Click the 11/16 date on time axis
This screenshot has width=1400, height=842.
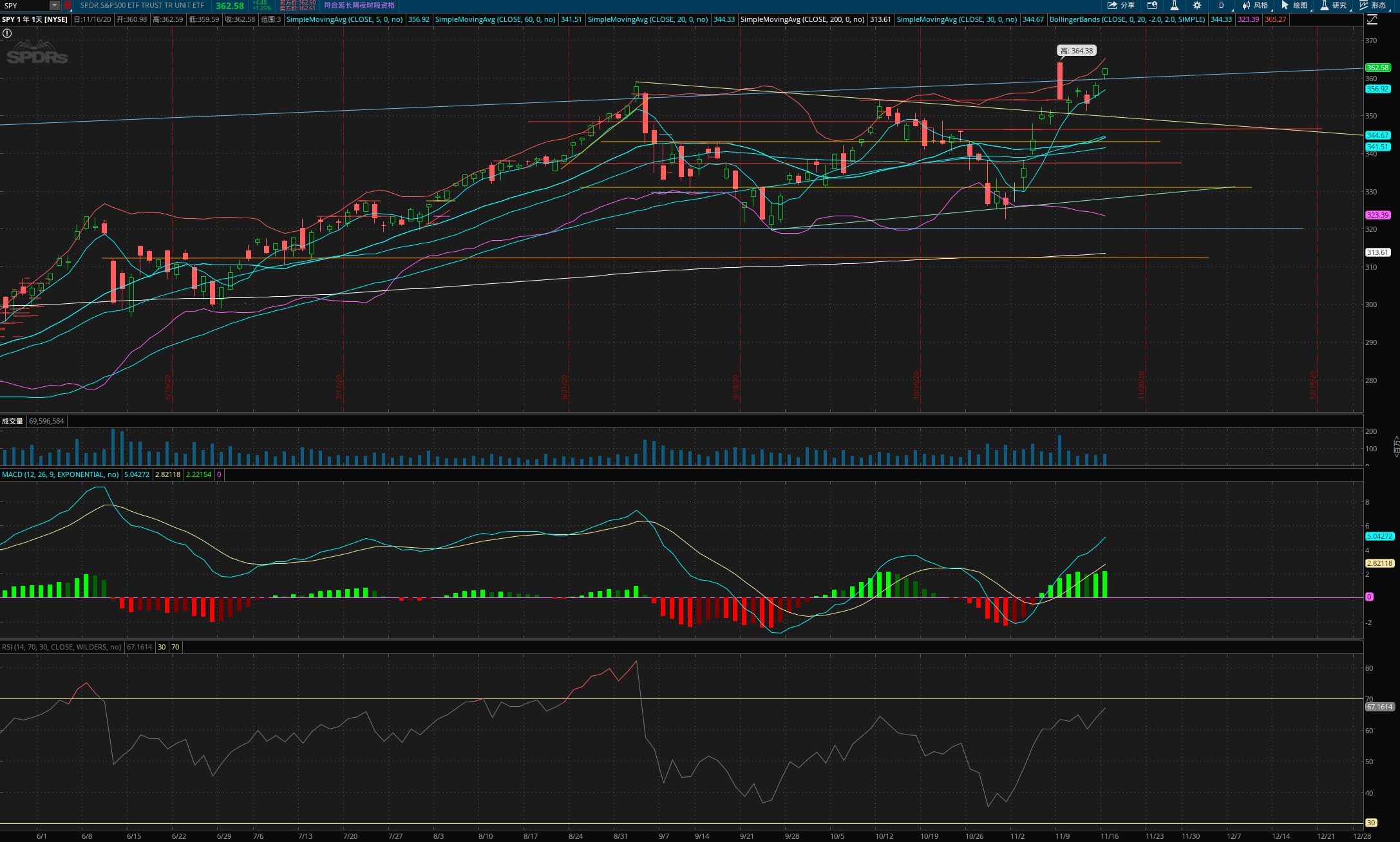1110,836
